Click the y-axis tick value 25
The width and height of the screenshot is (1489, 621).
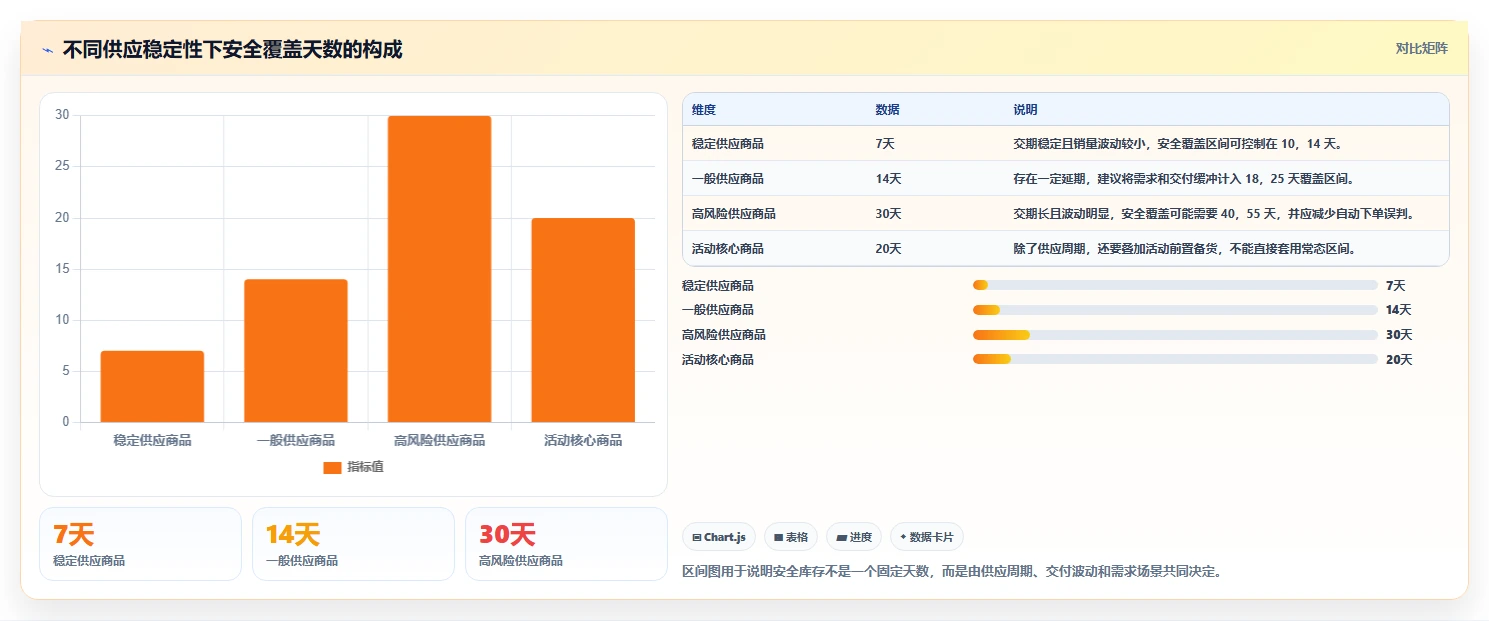point(62,166)
